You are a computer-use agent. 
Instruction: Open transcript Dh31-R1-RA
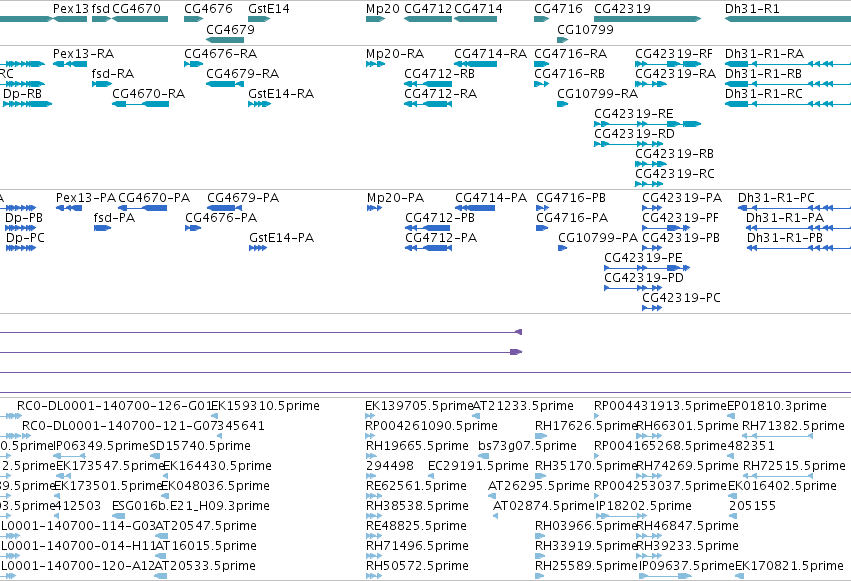[x=788, y=64]
